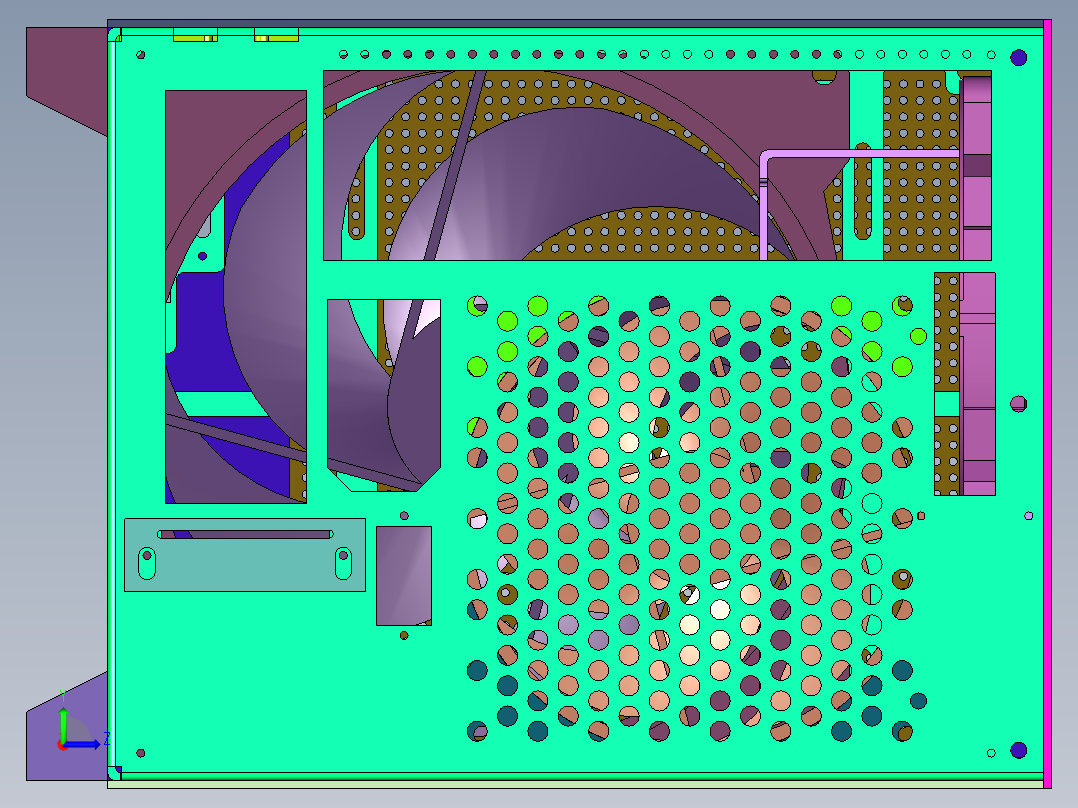Select the second yellow tab on the top edge
The image size is (1078, 808).
[276, 35]
